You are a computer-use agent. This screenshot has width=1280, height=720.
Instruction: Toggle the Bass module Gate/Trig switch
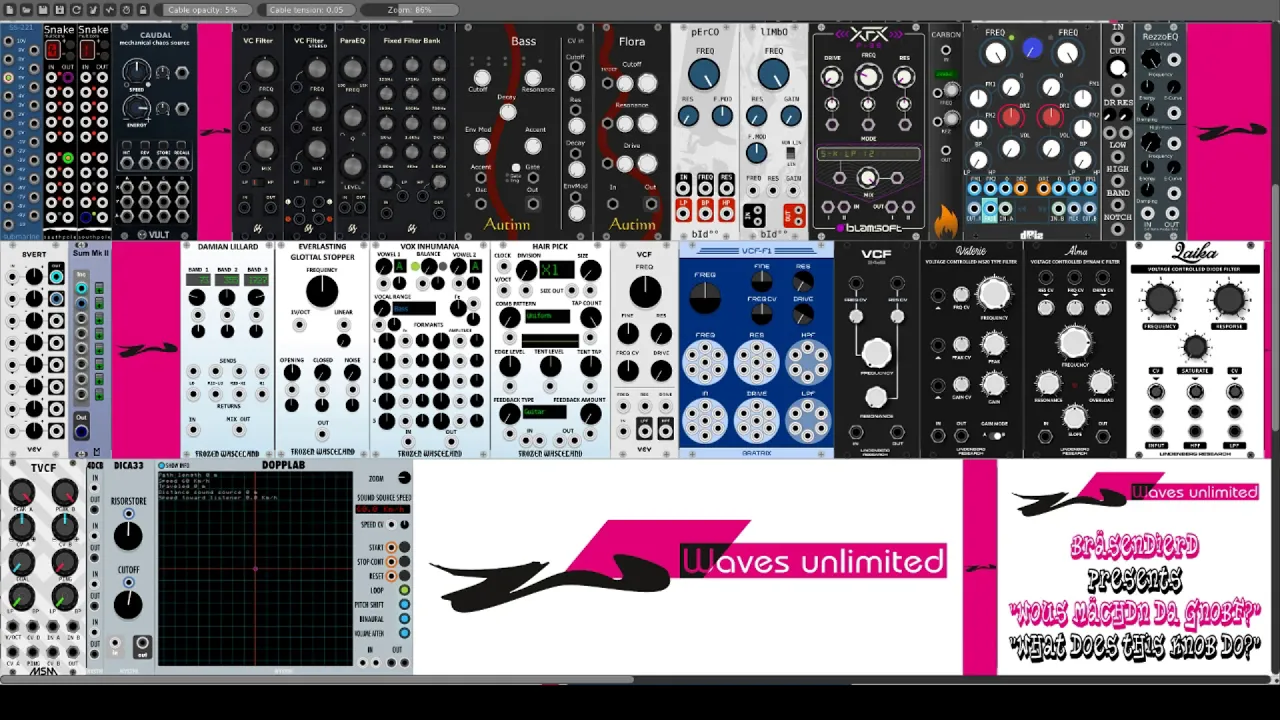pos(516,167)
